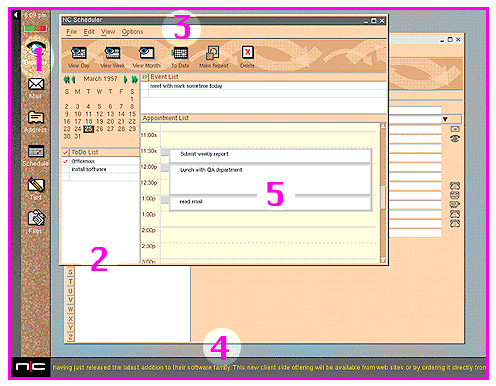The height and width of the screenshot is (386, 496).
Task: Click the Delete toolbar icon
Action: point(247,52)
